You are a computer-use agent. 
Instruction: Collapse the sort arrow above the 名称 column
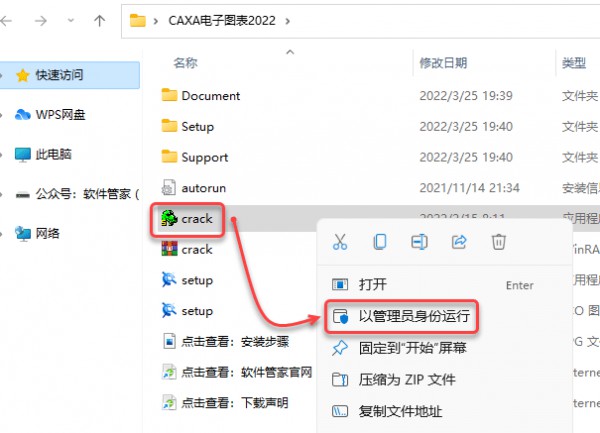click(x=290, y=52)
